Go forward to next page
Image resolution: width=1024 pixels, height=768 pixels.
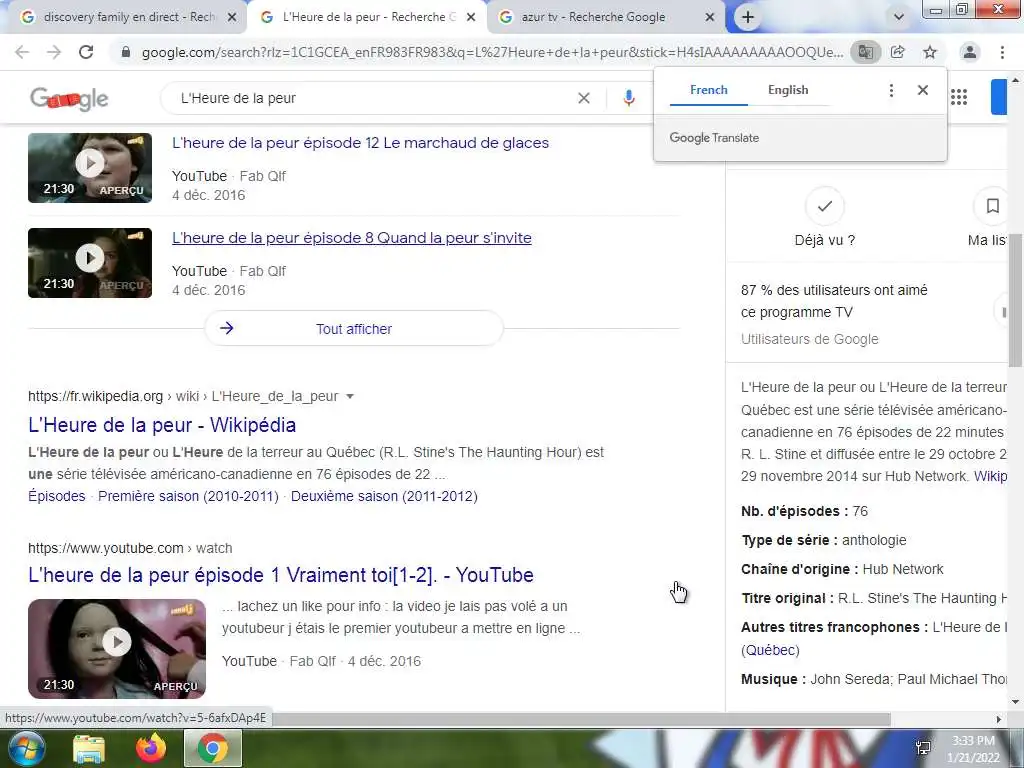54,52
